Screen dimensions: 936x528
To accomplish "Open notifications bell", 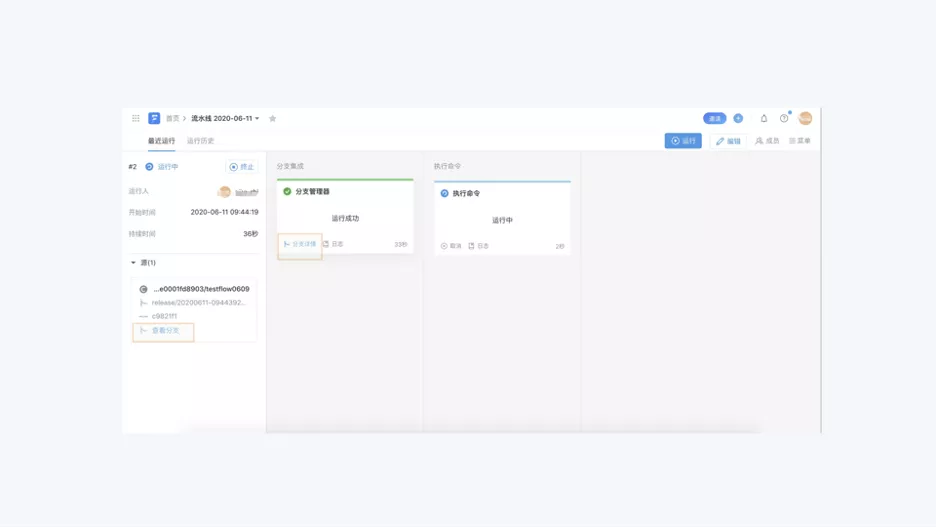I will 763,118.
